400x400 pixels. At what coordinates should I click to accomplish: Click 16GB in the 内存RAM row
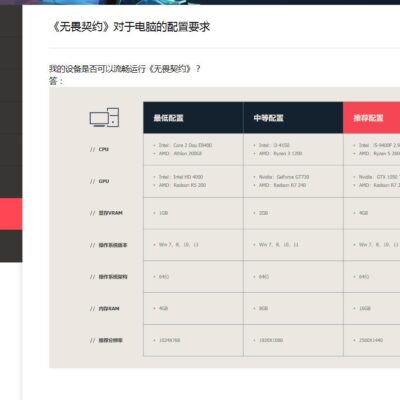365,308
